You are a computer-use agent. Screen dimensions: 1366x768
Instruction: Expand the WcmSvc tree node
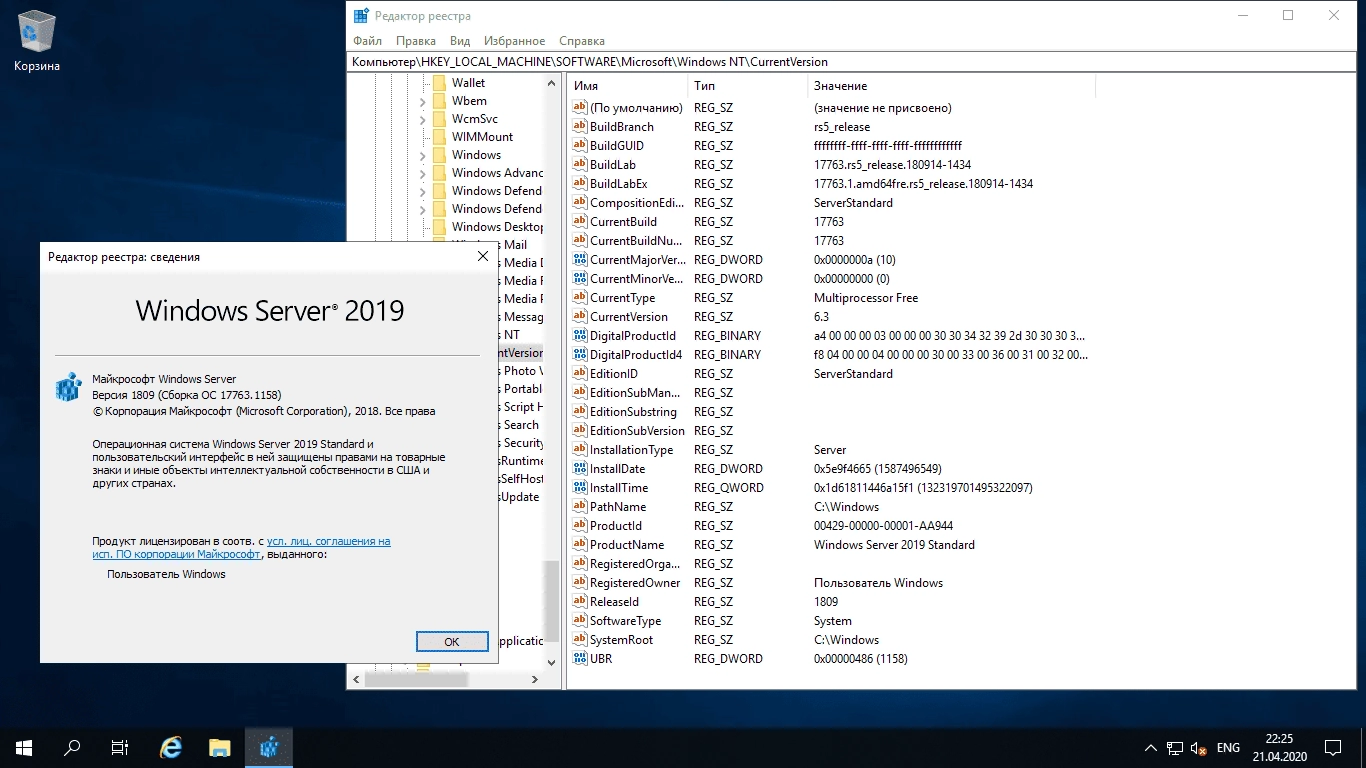pos(422,120)
